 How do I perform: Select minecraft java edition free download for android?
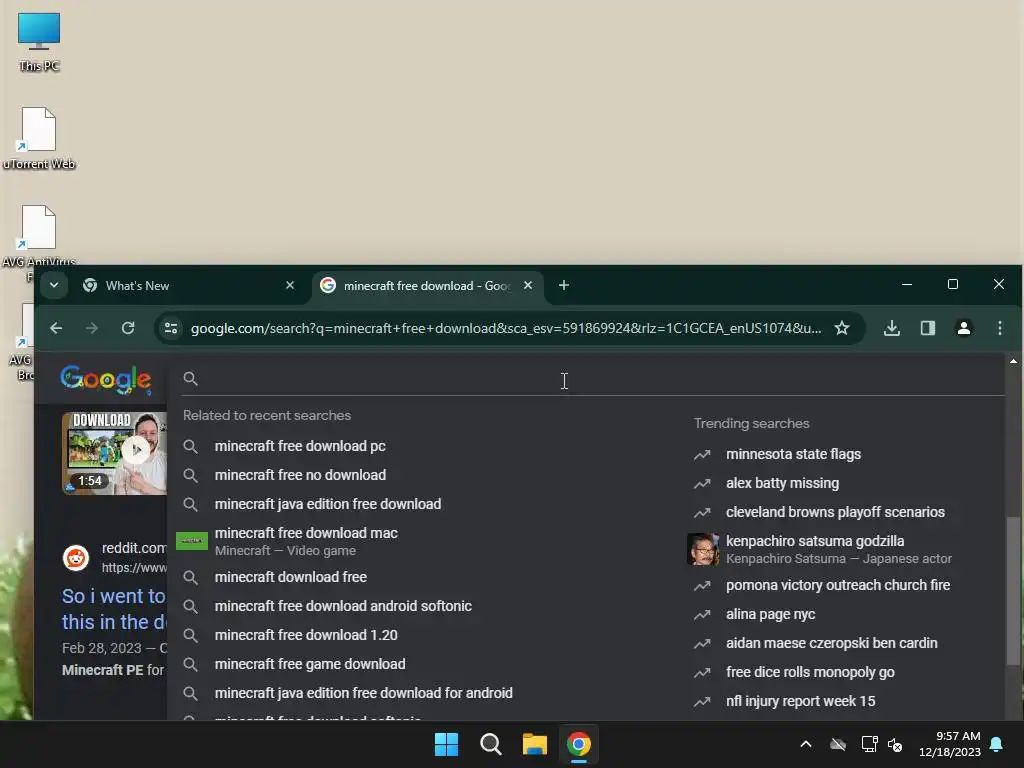click(x=364, y=693)
